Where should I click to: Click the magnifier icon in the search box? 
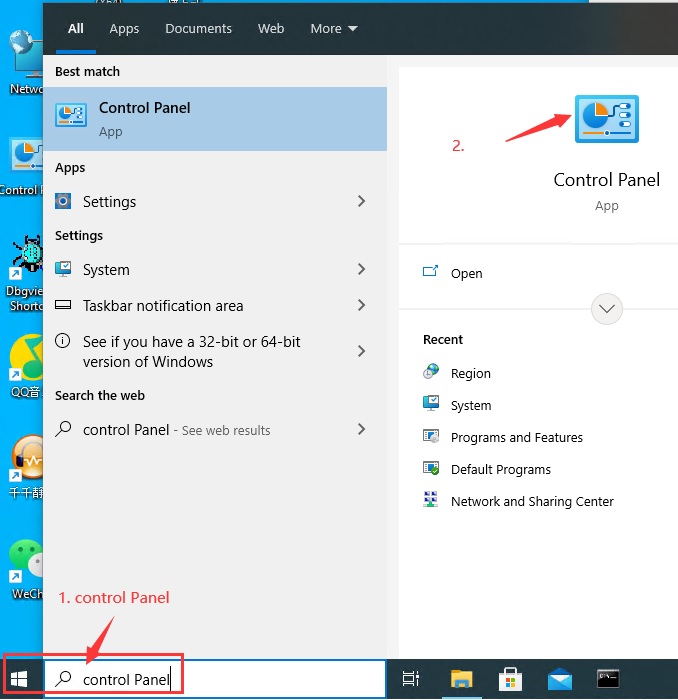(63, 679)
